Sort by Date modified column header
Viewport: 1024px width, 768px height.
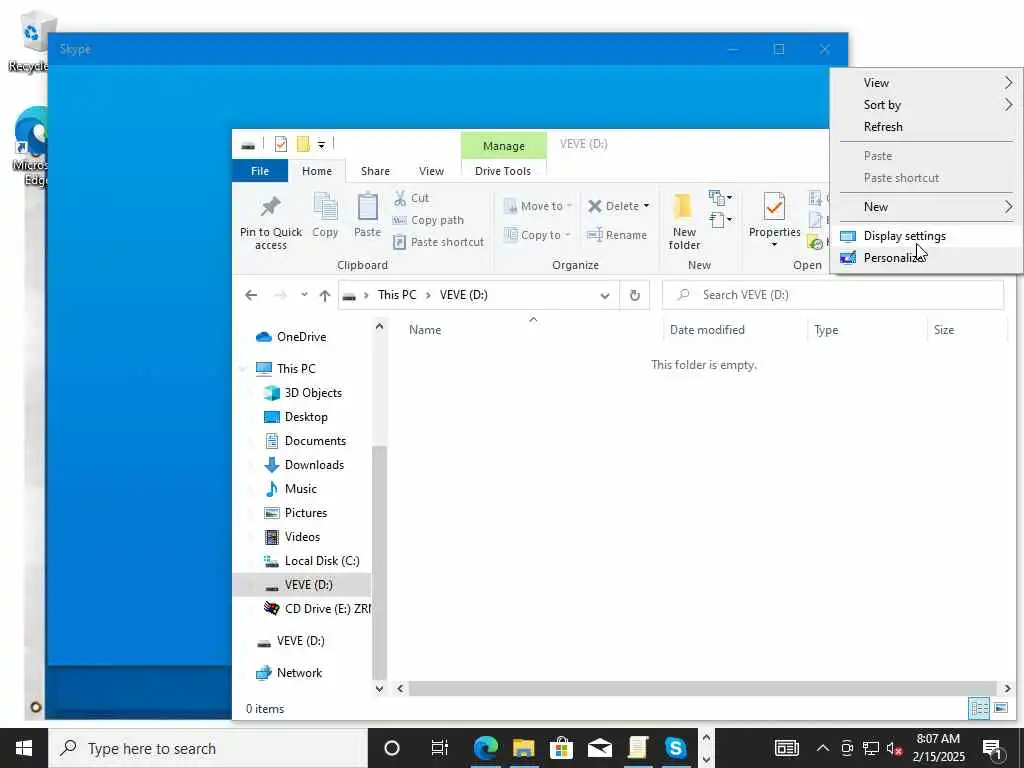click(707, 330)
